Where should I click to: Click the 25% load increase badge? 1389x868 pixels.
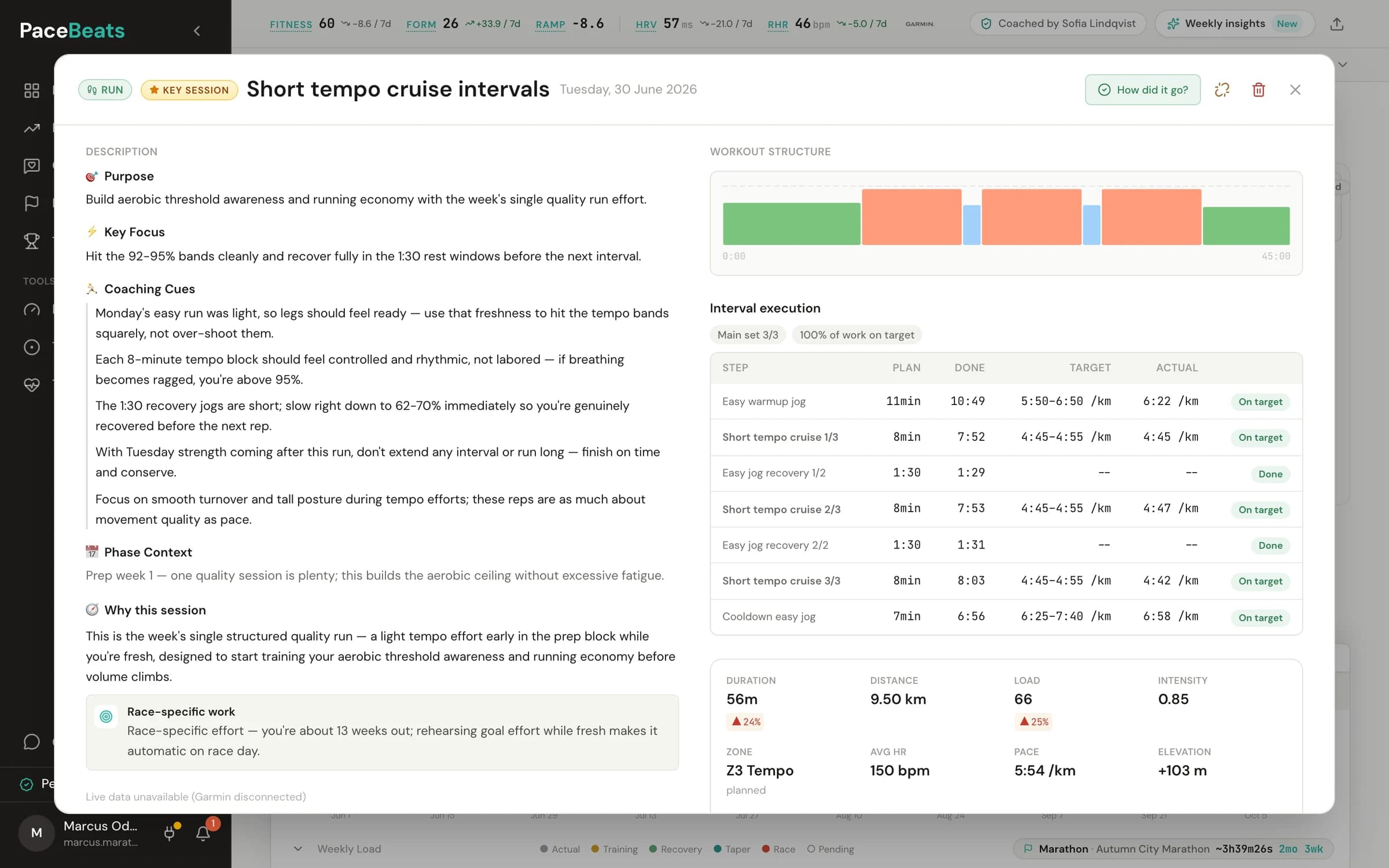(x=1033, y=722)
